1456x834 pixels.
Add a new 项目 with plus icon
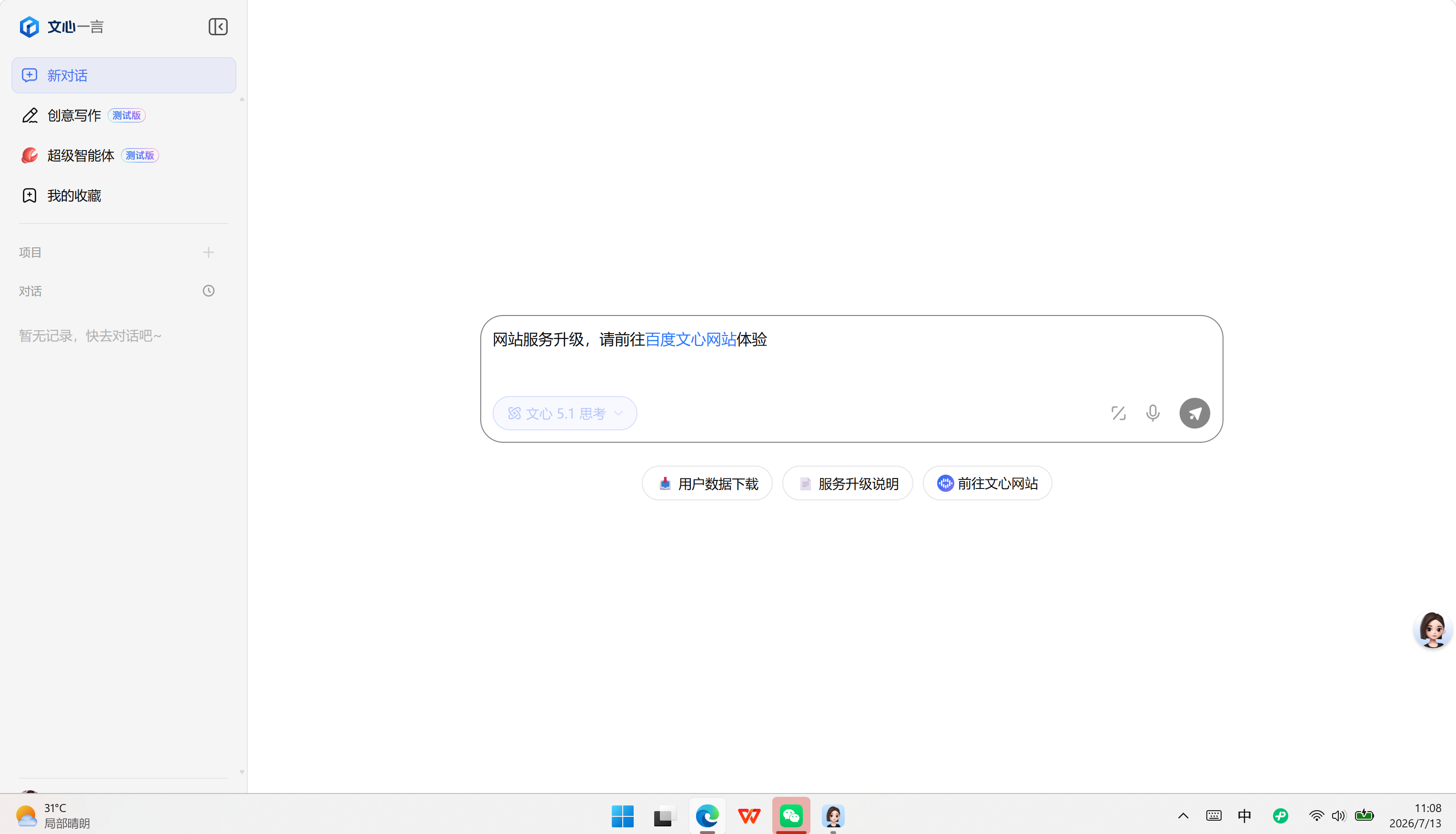click(208, 252)
